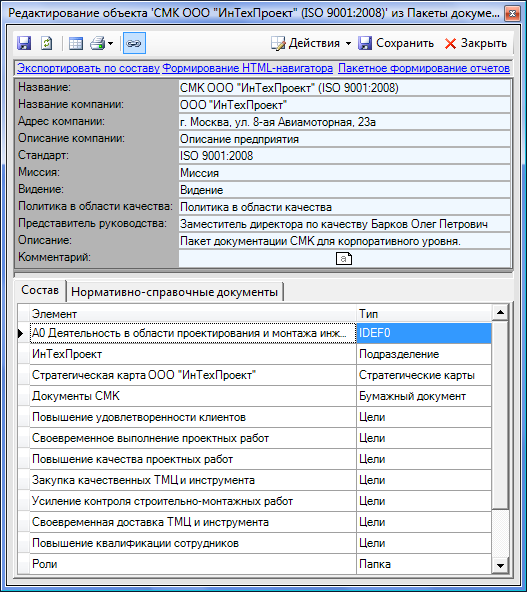Click the note icon in Комментарий field
The width and height of the screenshot is (527, 592).
pyautogui.click(x=344, y=259)
